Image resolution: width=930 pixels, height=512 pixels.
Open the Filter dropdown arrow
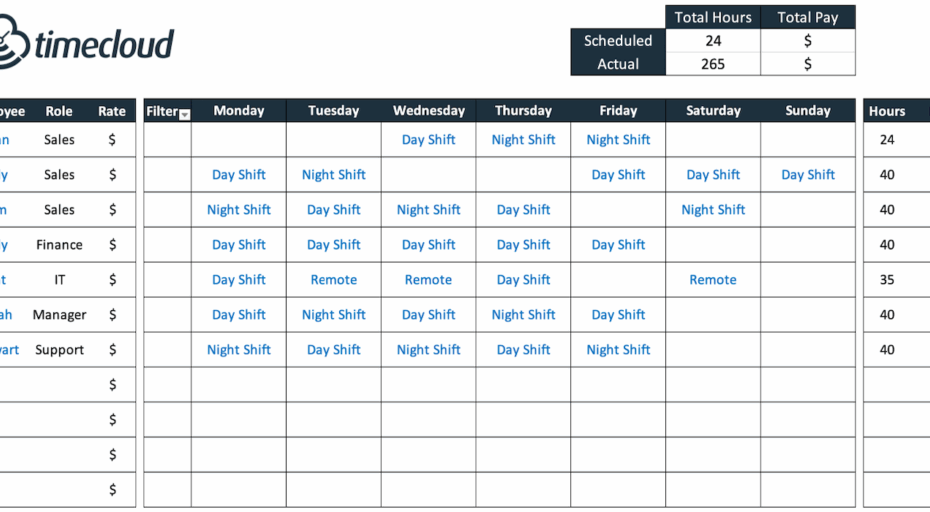(x=184, y=115)
